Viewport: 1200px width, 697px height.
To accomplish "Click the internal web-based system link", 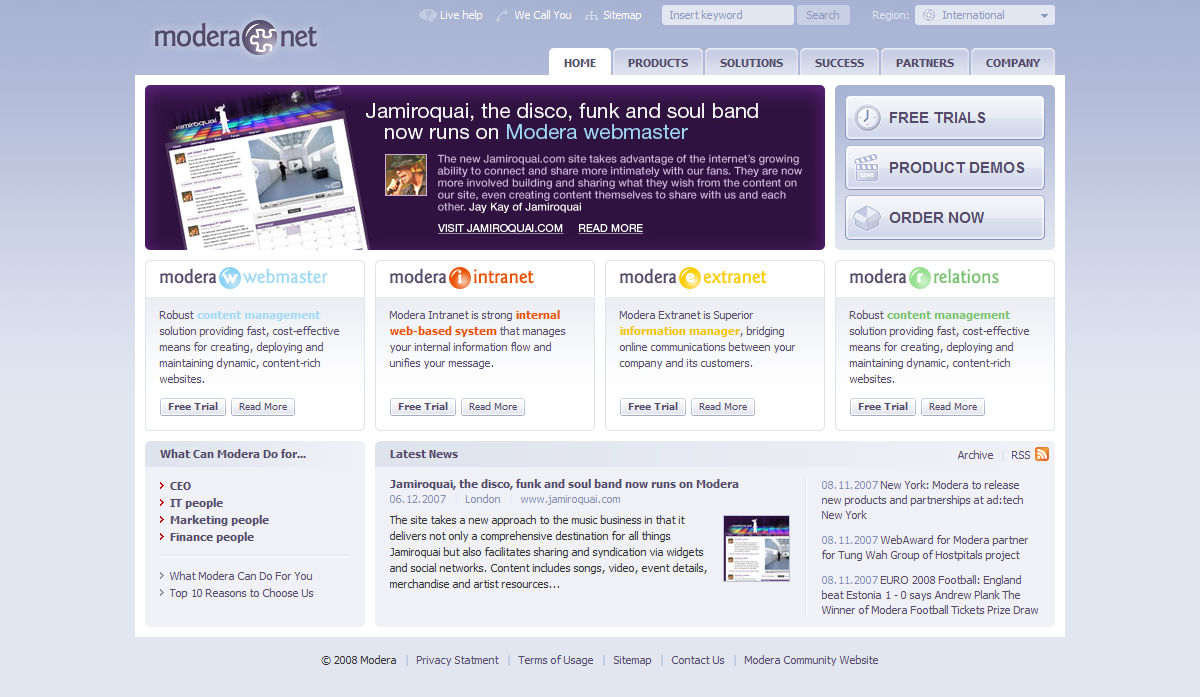I will tap(475, 323).
